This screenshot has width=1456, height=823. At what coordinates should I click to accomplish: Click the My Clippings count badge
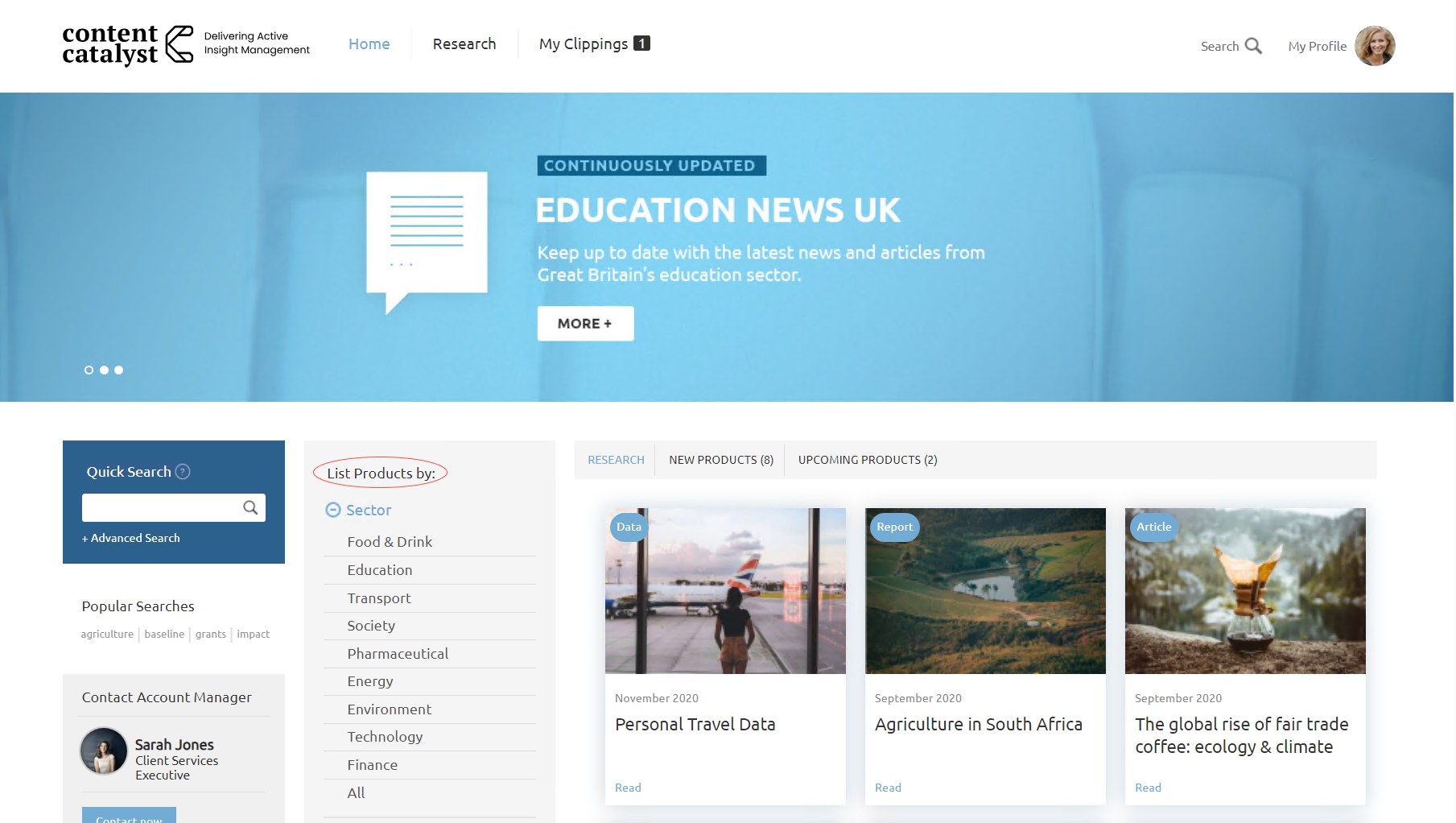click(x=641, y=43)
